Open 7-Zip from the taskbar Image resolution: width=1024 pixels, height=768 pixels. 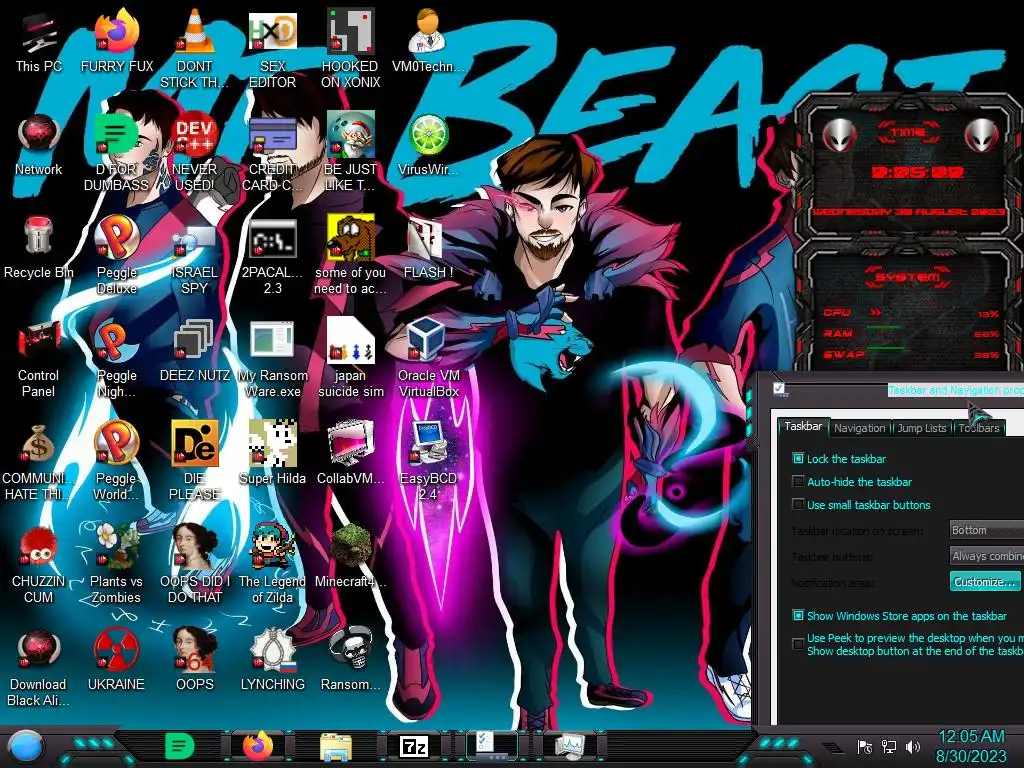coord(414,746)
